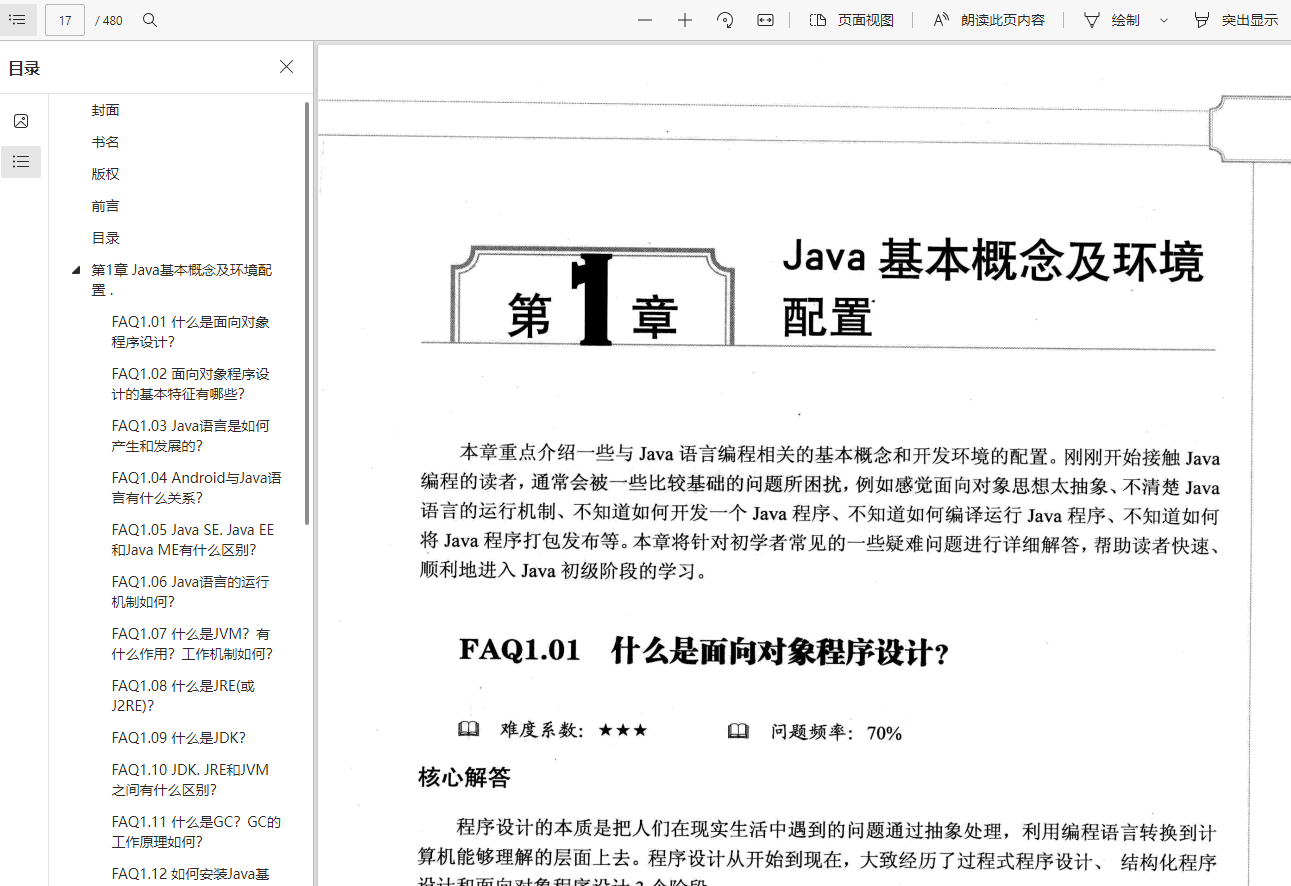
Task: Collapse the 第1章 Java基本概念及环境配置 tree node
Action: [x=76, y=270]
